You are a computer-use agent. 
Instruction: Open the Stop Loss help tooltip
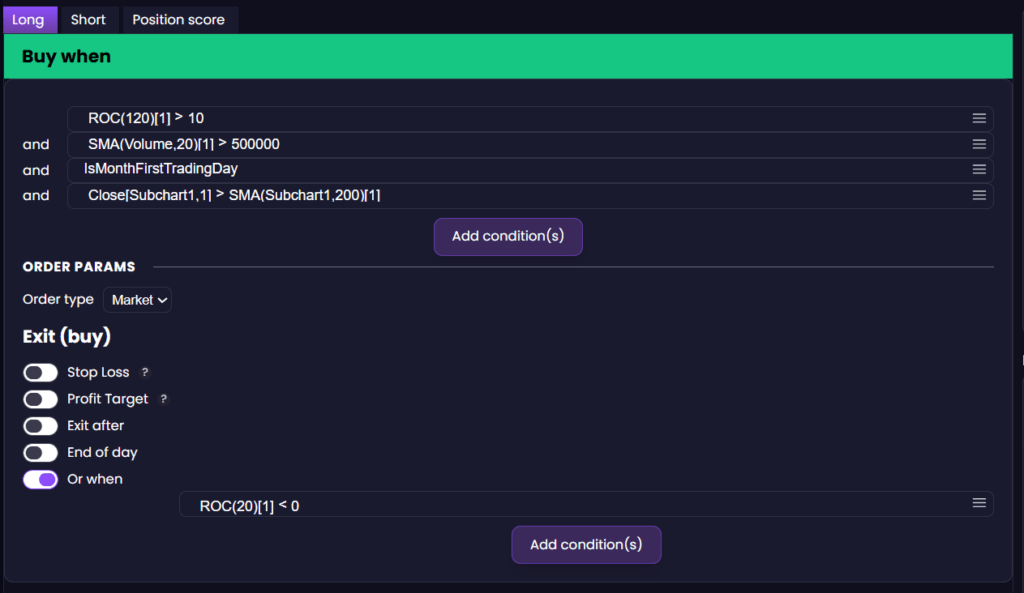tap(143, 372)
